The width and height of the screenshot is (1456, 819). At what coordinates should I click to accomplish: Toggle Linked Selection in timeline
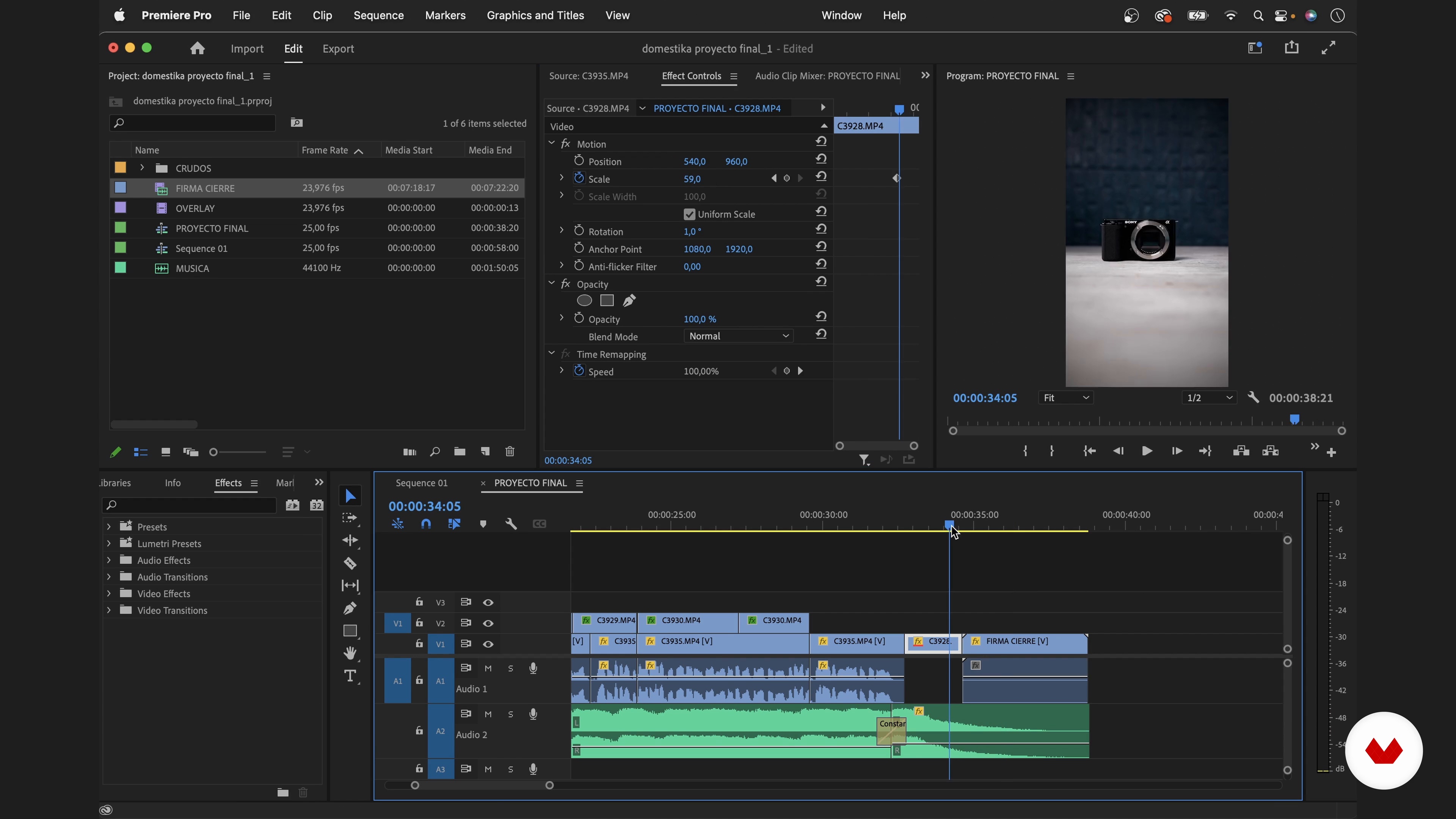(x=455, y=524)
